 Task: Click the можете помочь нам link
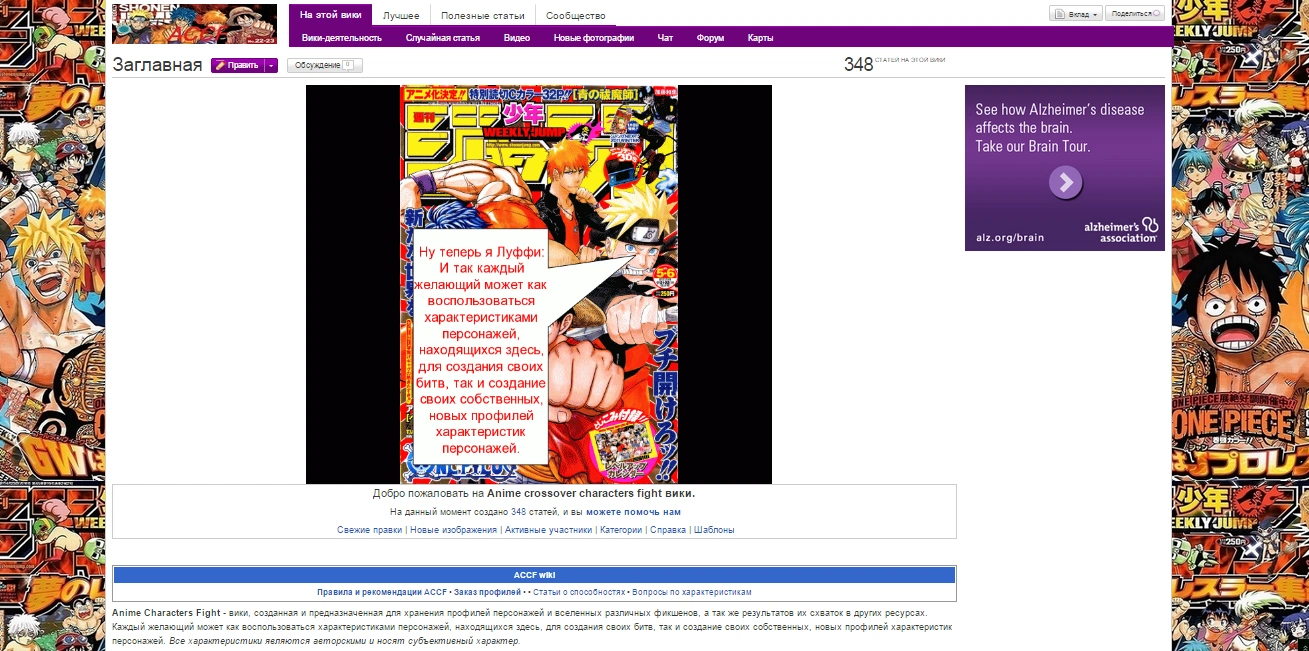(x=633, y=512)
